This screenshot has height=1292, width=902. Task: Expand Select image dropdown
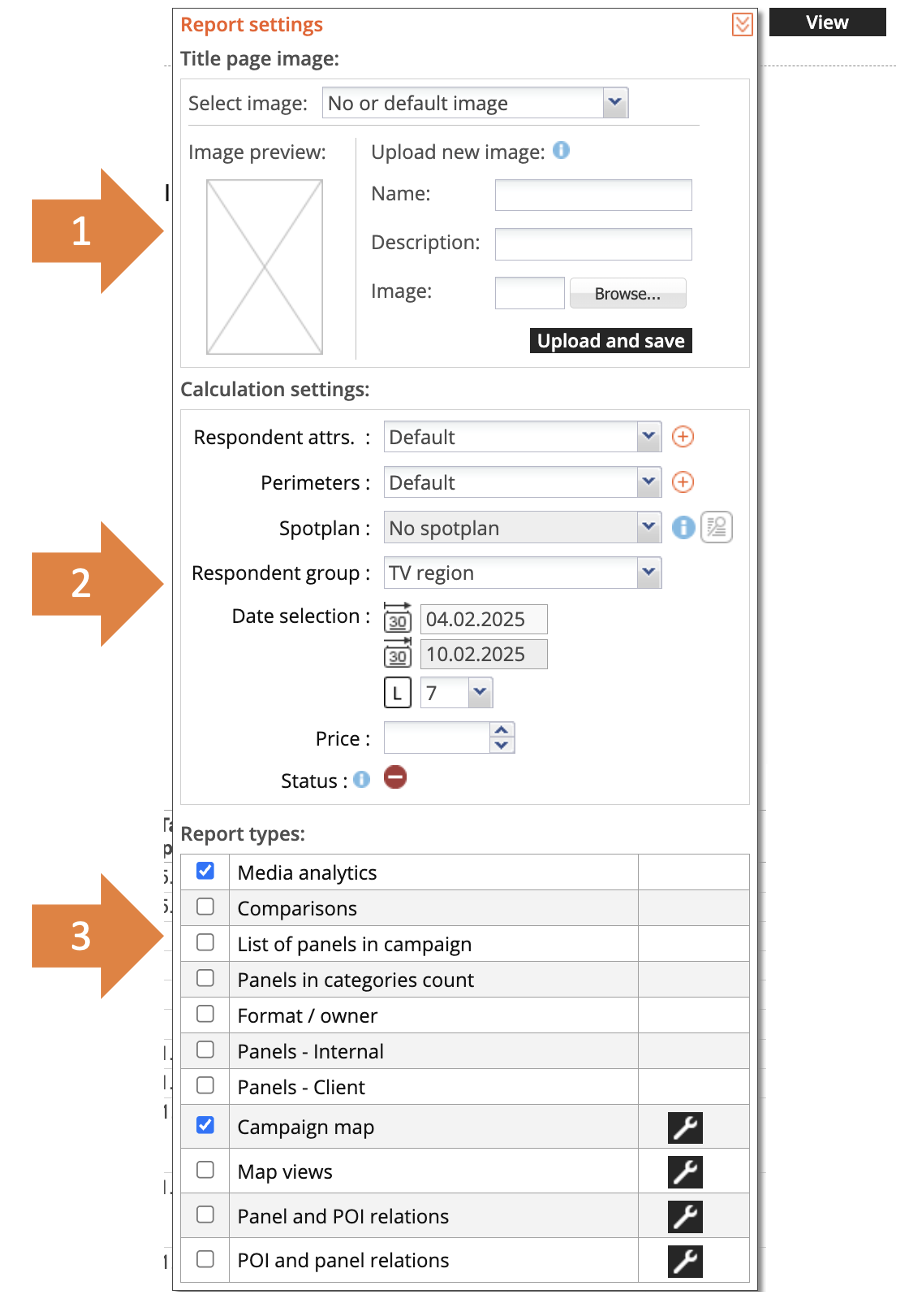point(475,103)
